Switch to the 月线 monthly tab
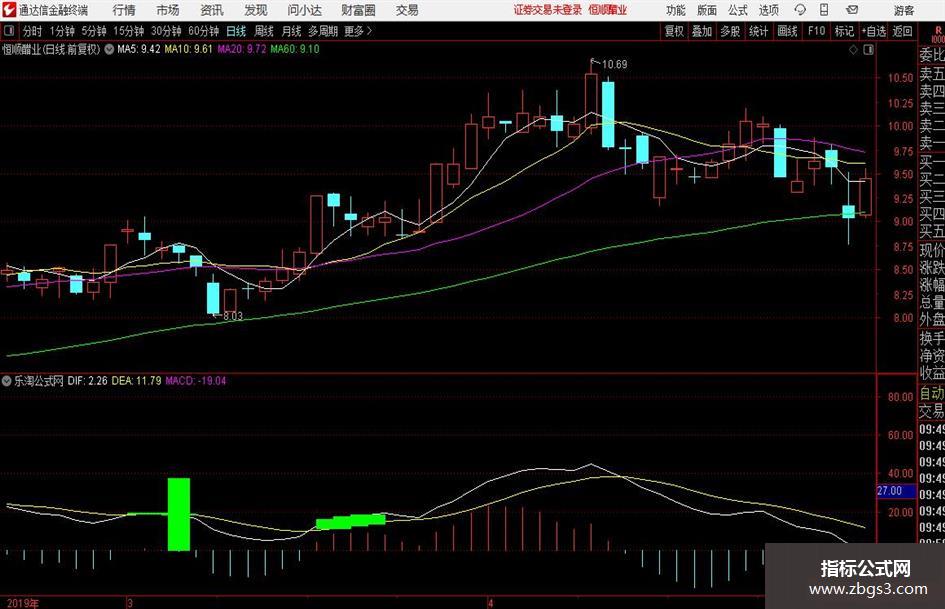The width and height of the screenshot is (945, 609). coord(291,31)
